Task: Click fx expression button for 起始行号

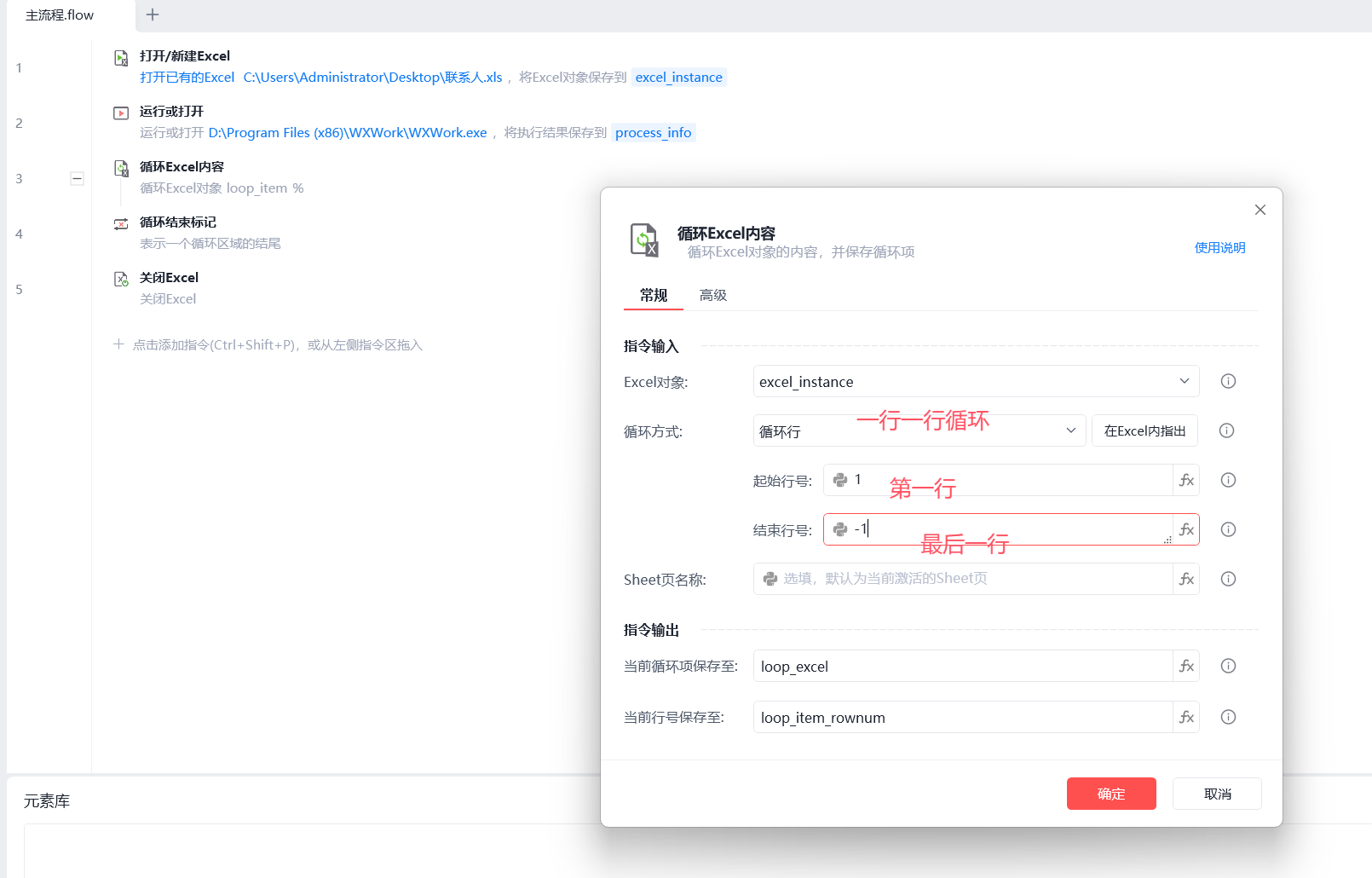Action: 1186,480
